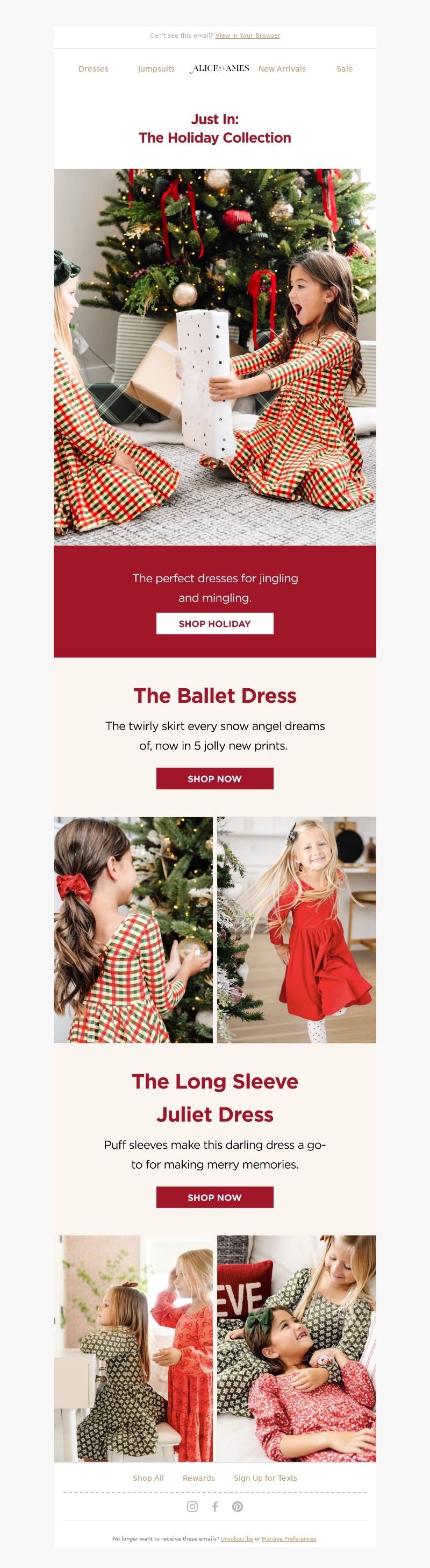Image resolution: width=430 pixels, height=1568 pixels.
Task: Open the Jumpsuits navigation link
Action: pyautogui.click(x=156, y=69)
